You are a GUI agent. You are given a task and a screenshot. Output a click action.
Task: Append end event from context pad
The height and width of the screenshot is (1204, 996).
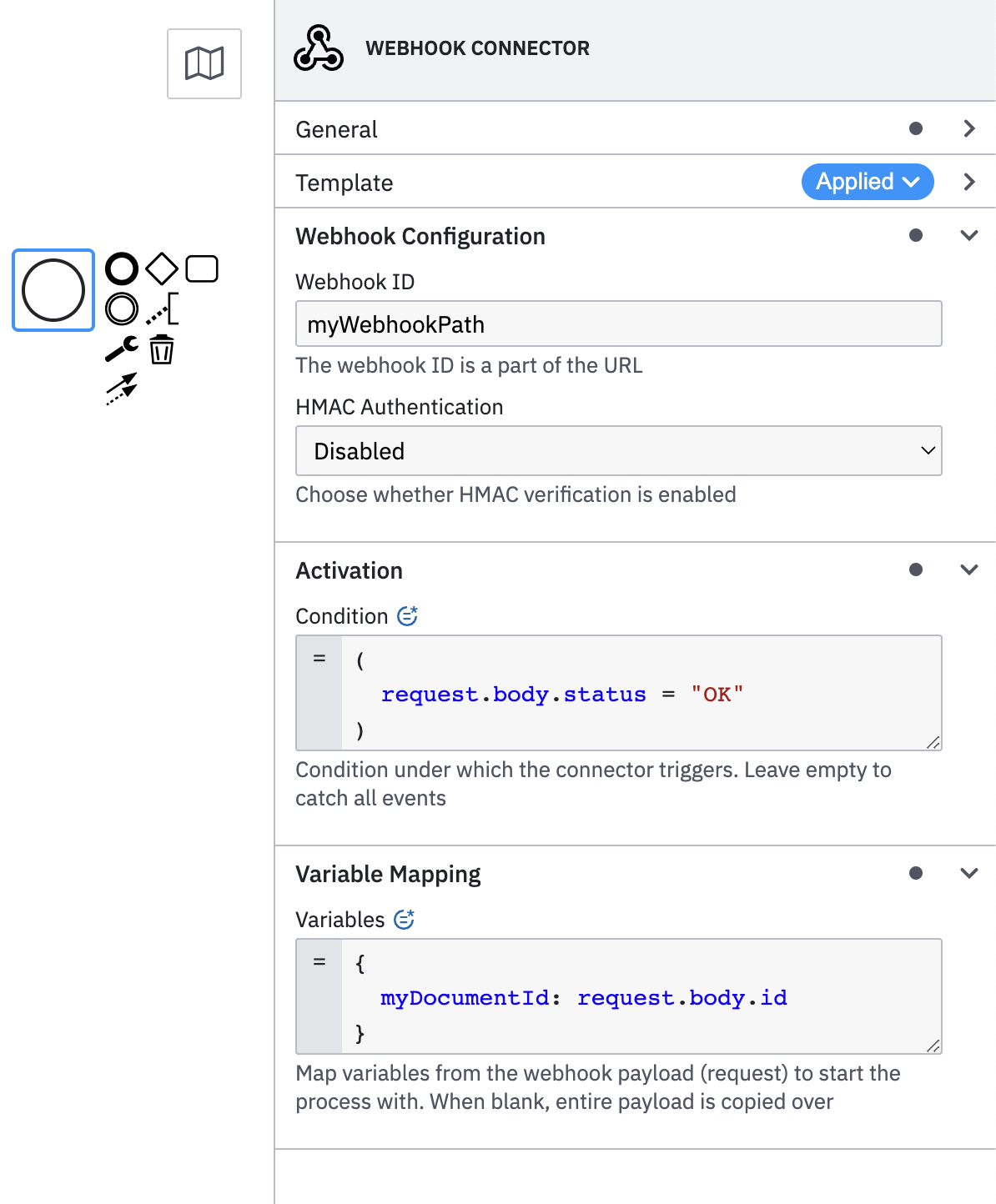(x=122, y=269)
